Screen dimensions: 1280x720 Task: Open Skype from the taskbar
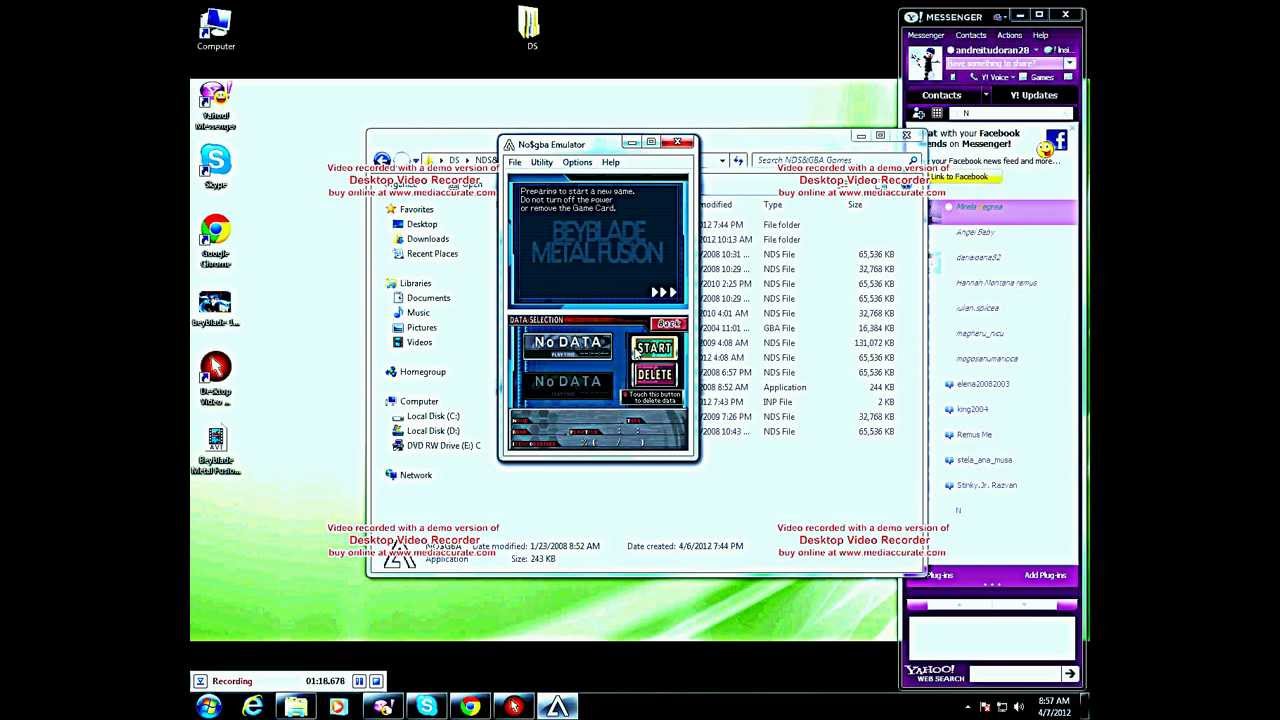pyautogui.click(x=427, y=707)
